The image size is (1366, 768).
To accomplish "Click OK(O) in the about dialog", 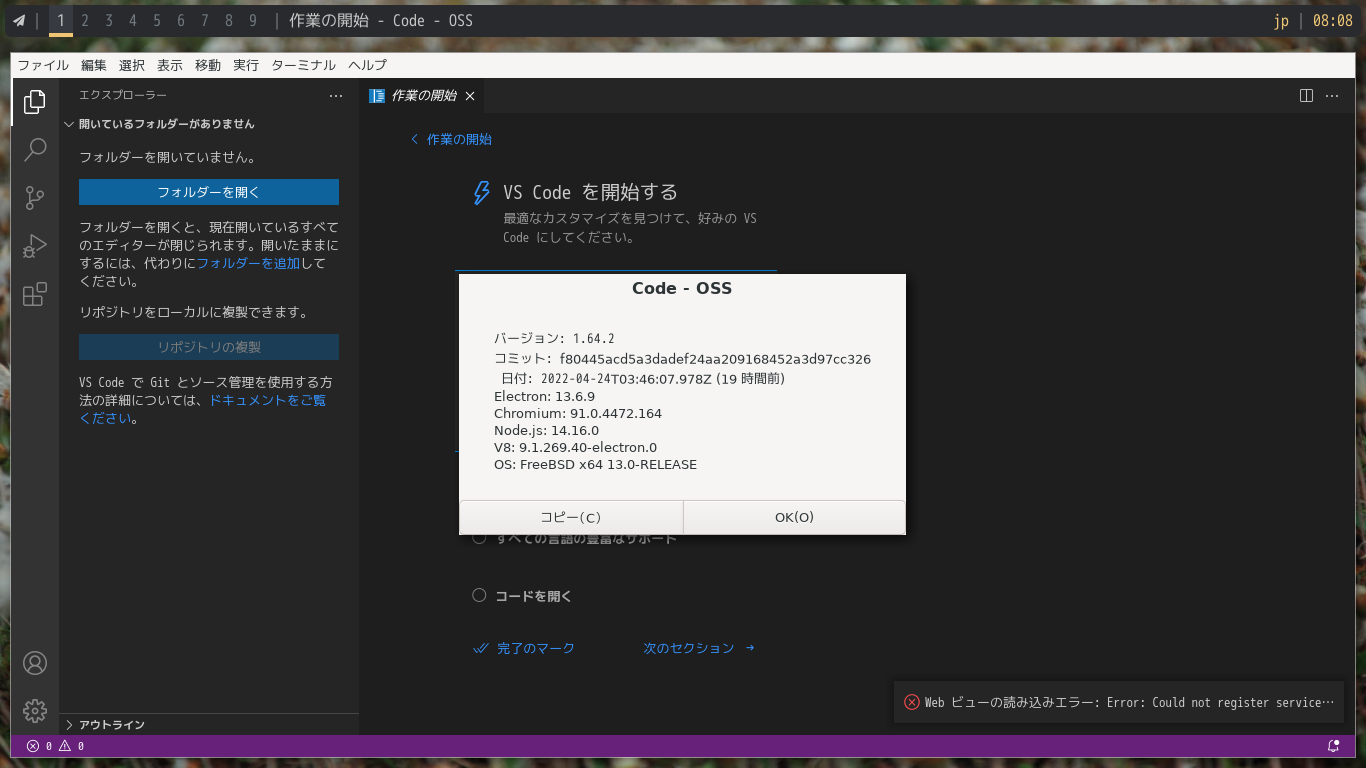I will 794,517.
